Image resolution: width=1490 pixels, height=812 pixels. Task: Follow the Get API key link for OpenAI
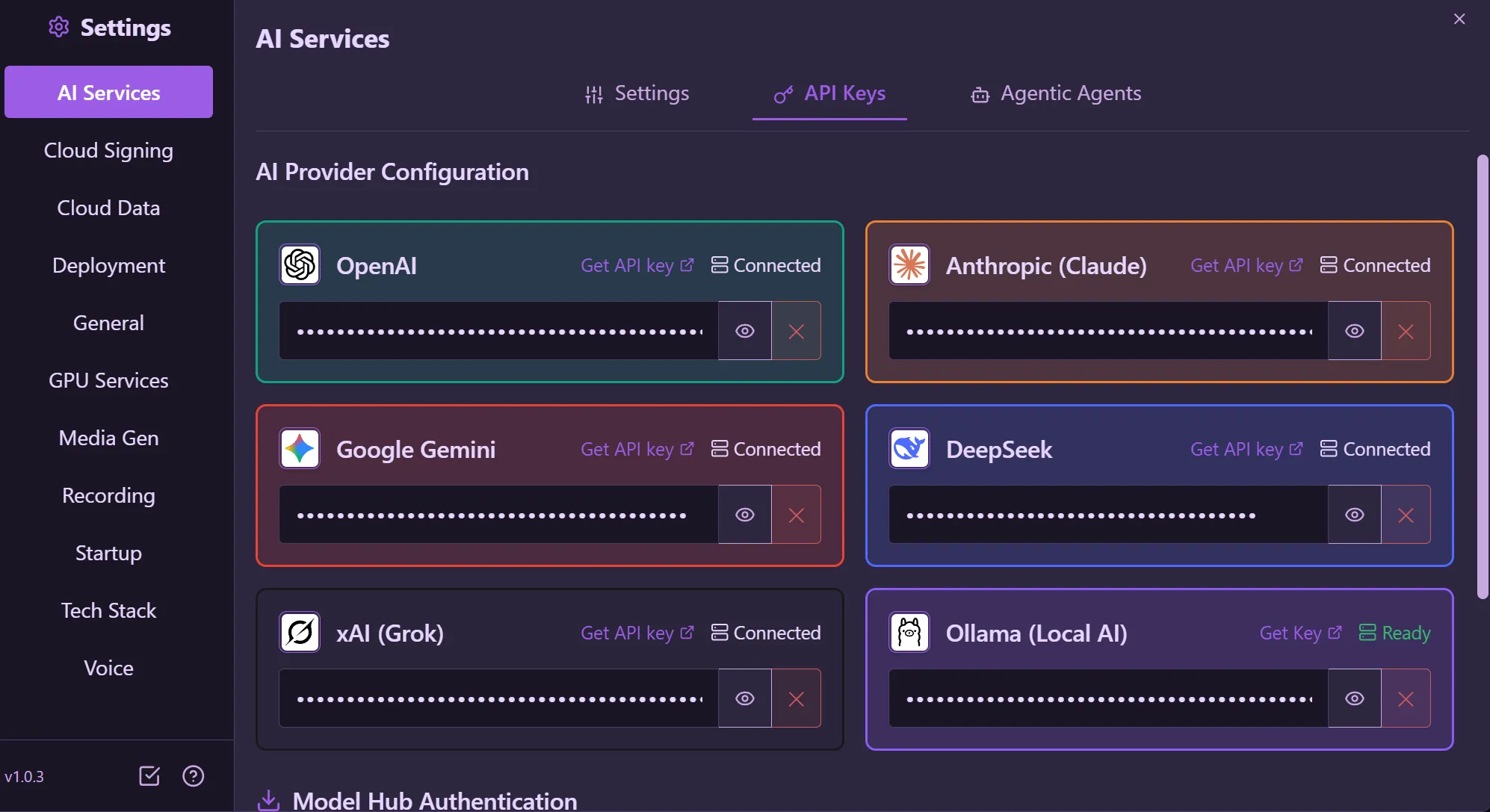(637, 265)
